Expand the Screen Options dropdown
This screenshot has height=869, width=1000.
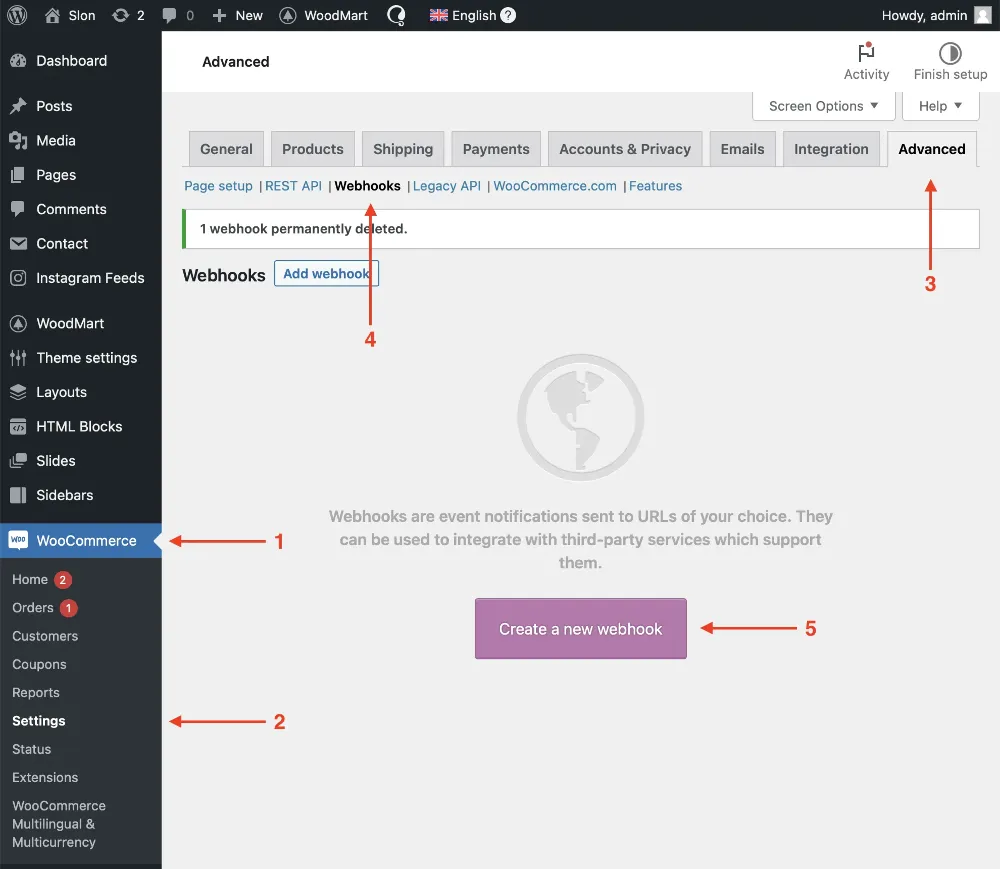[823, 106]
